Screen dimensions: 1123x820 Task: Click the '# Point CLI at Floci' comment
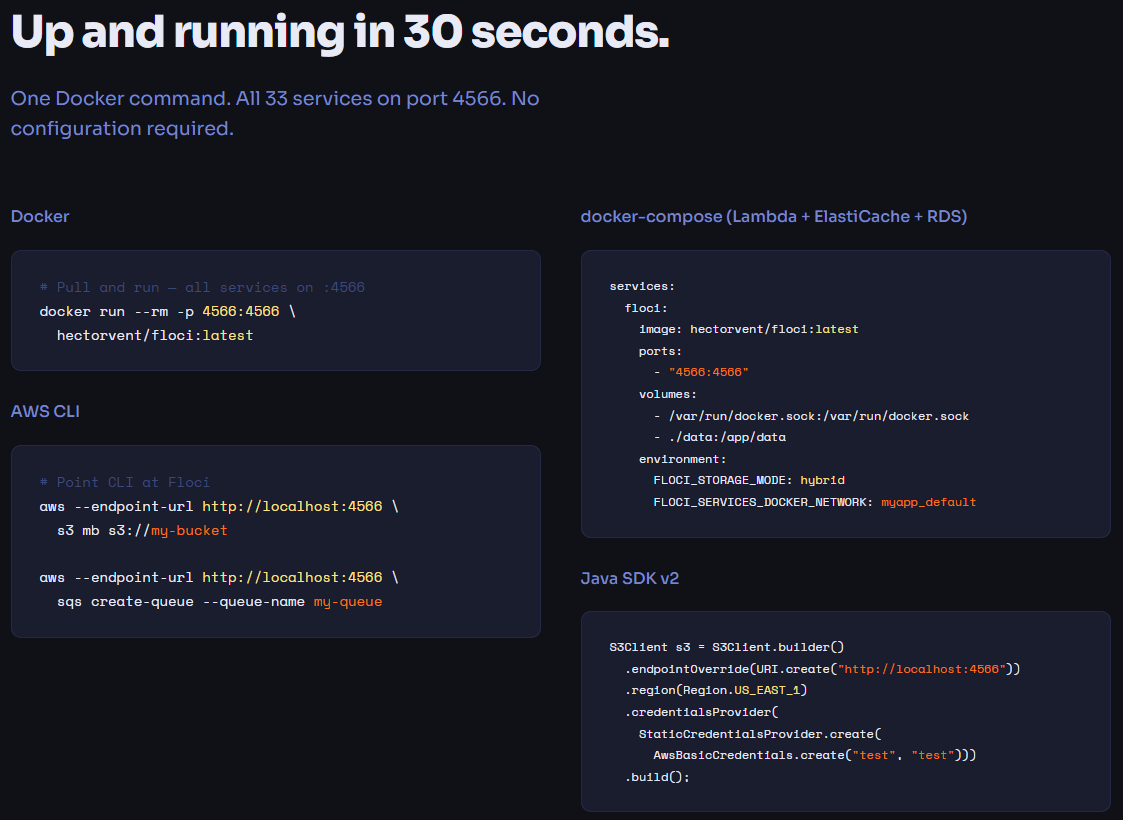click(x=125, y=482)
